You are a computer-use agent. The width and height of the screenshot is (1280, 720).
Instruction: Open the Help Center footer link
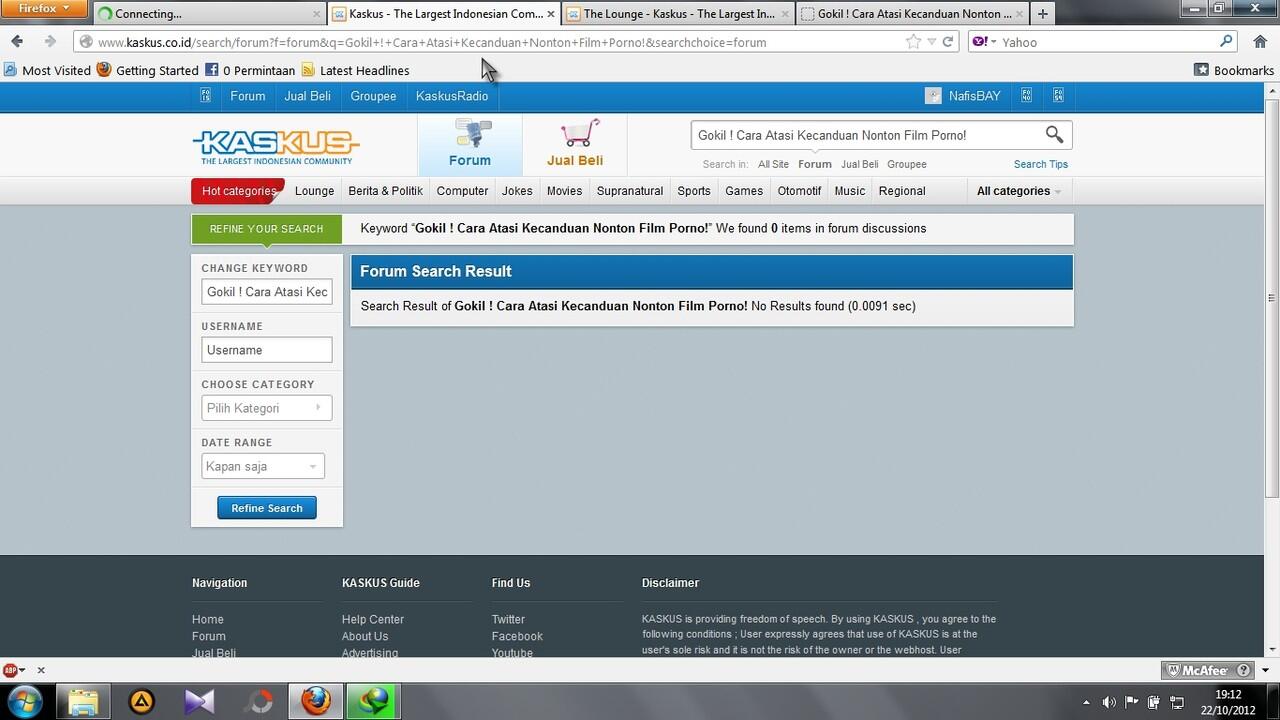click(373, 620)
